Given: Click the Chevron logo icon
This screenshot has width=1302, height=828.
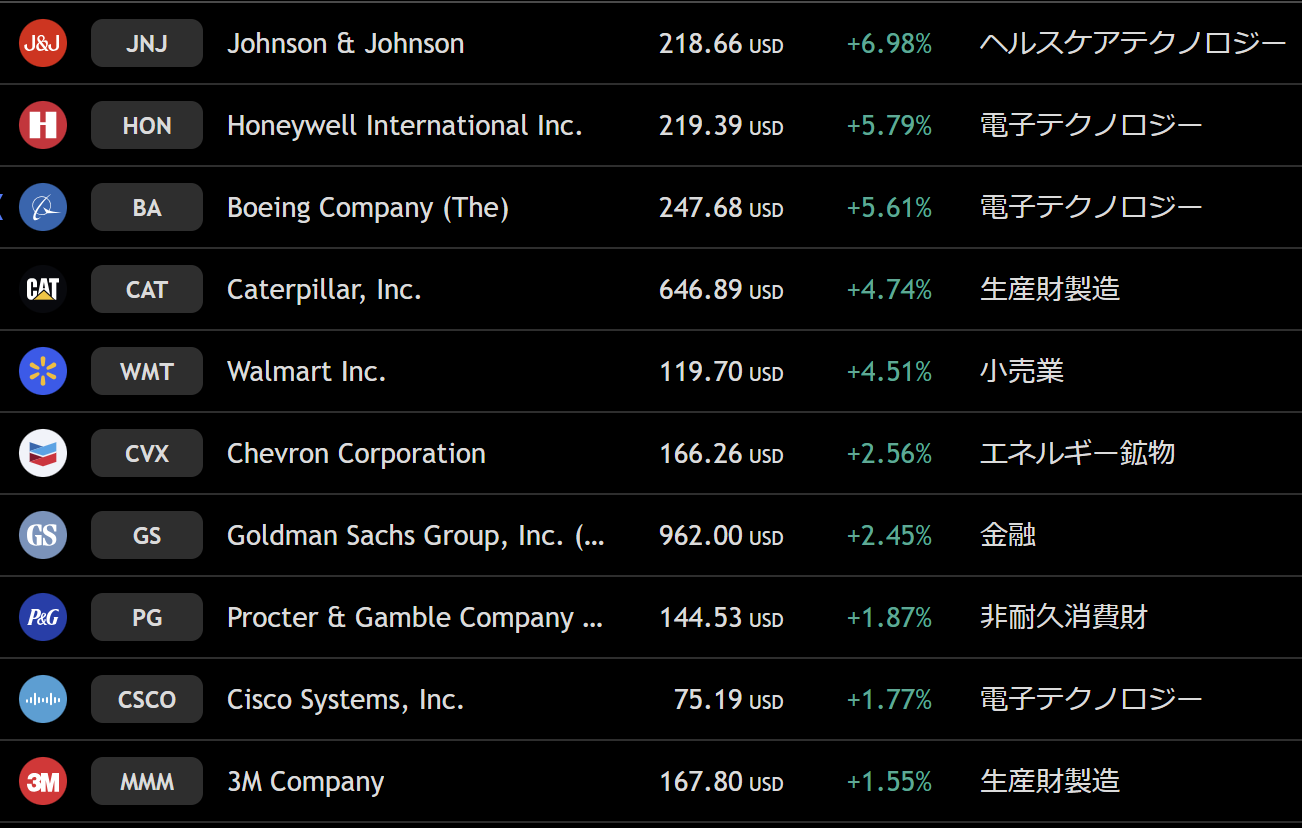Looking at the screenshot, I should tap(43, 454).
